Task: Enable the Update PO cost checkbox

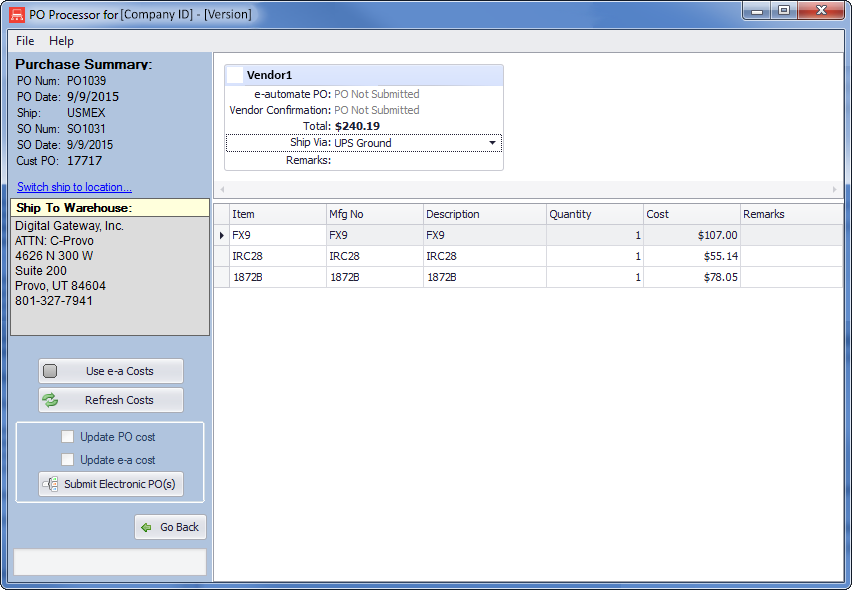Action: click(67, 436)
